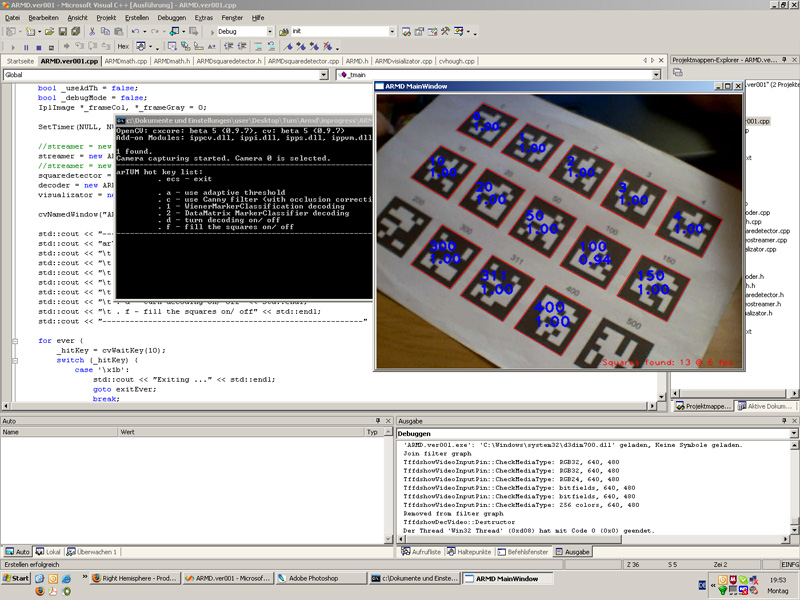Jump to next bookmark icon
The height and width of the screenshot is (600, 800).
point(301,46)
